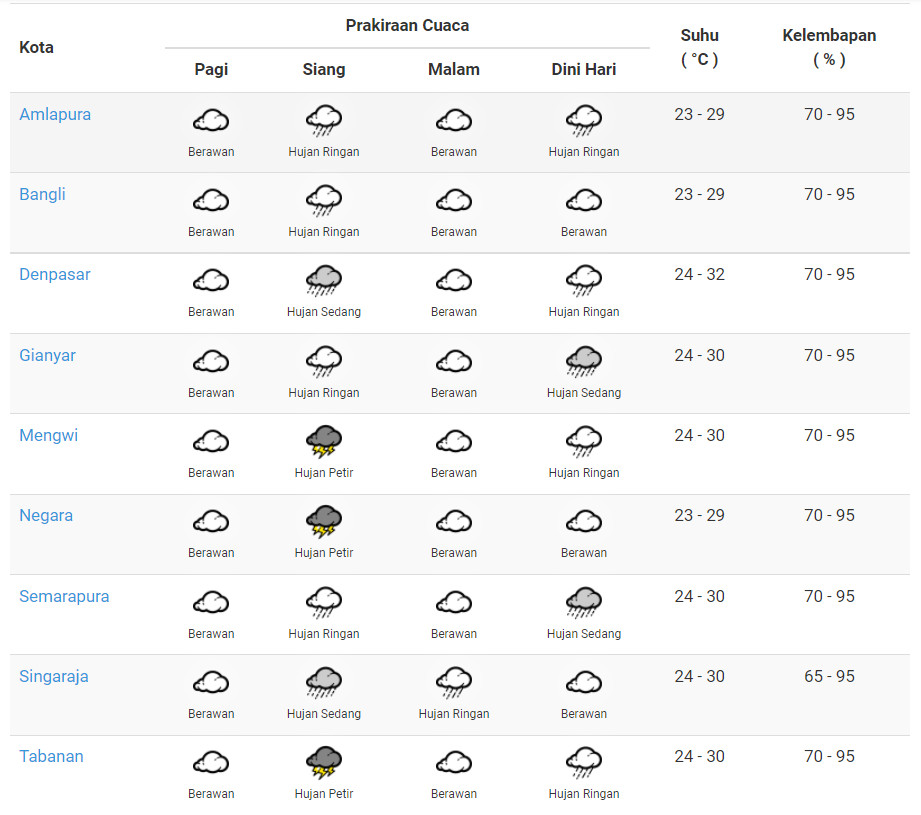921x815 pixels.
Task: Click Amlapura's Pagi Berawan cloud icon
Action: pyautogui.click(x=211, y=121)
